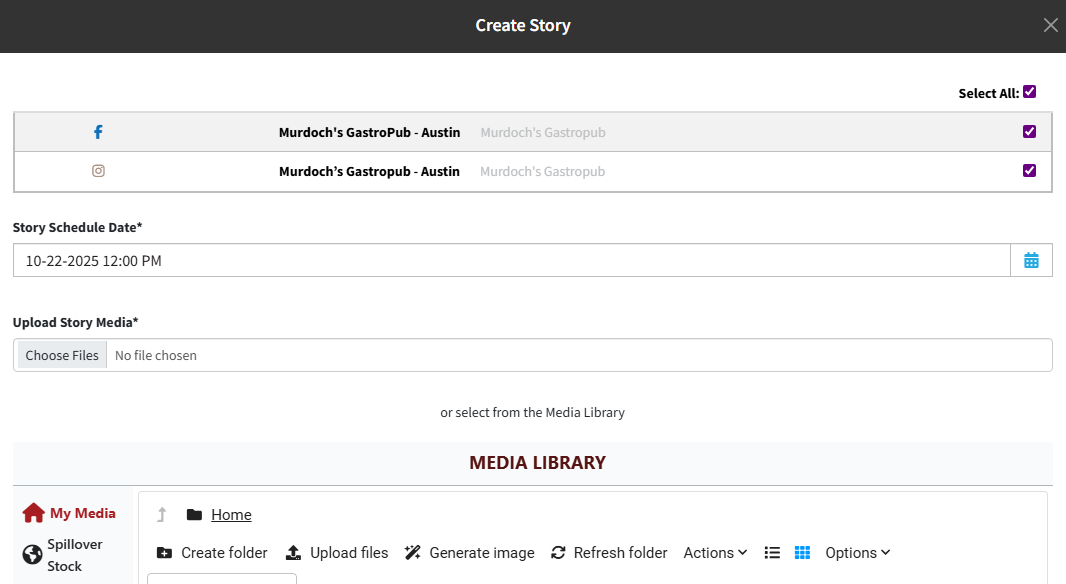Click the Spillover Stock globe icon

click(x=32, y=554)
